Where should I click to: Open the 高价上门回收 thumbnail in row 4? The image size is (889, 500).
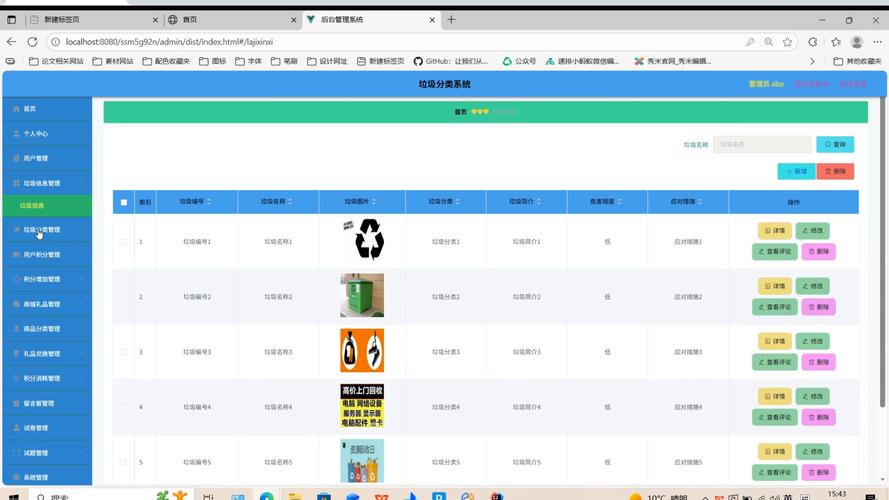click(362, 406)
